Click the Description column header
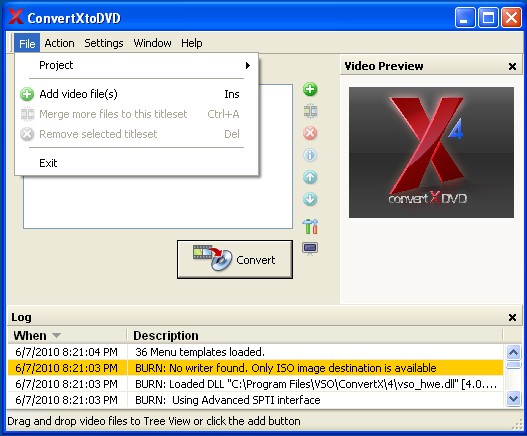Viewport: 527px width, 436px height. [x=315, y=335]
